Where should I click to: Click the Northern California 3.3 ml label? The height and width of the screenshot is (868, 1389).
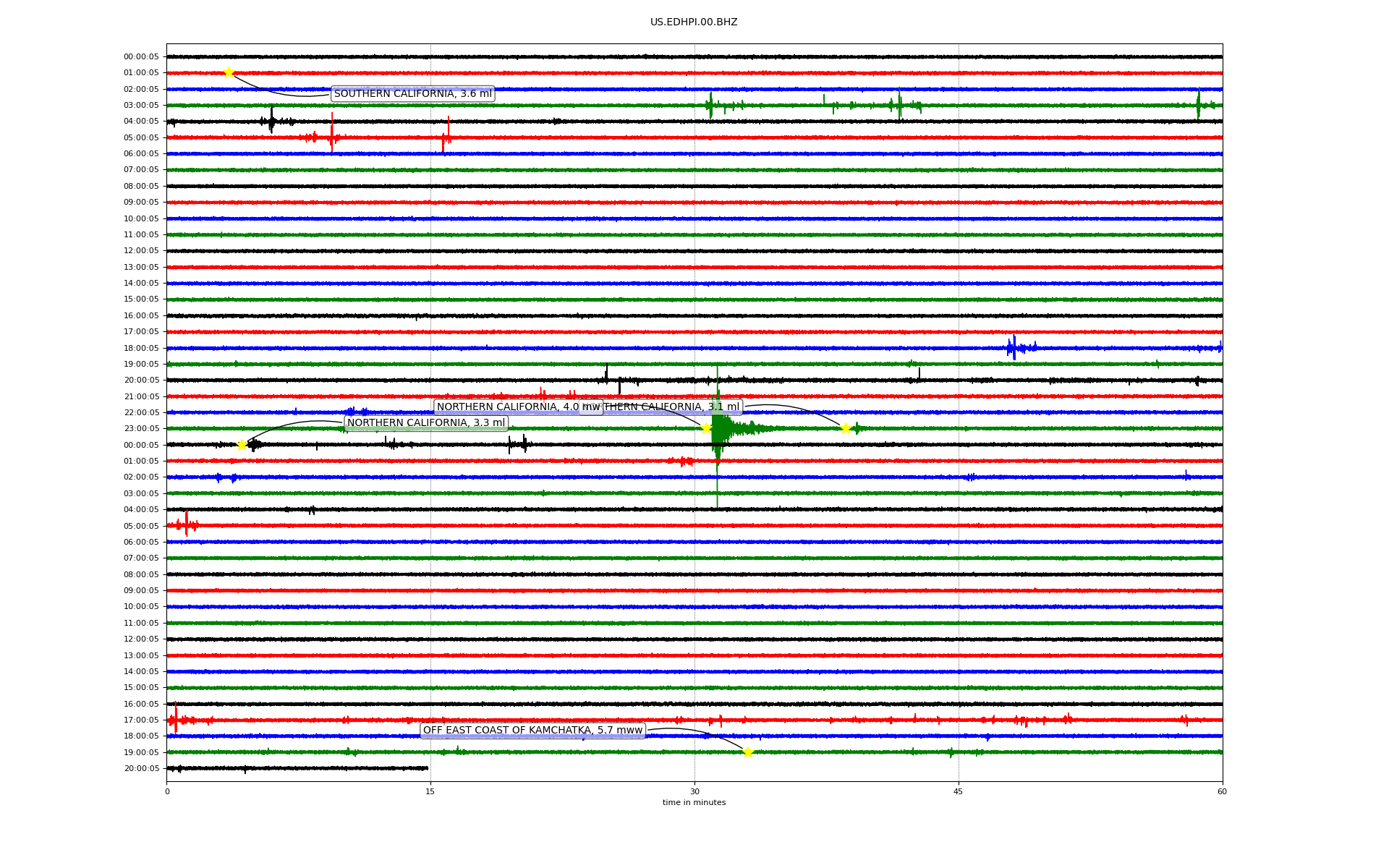coord(426,423)
